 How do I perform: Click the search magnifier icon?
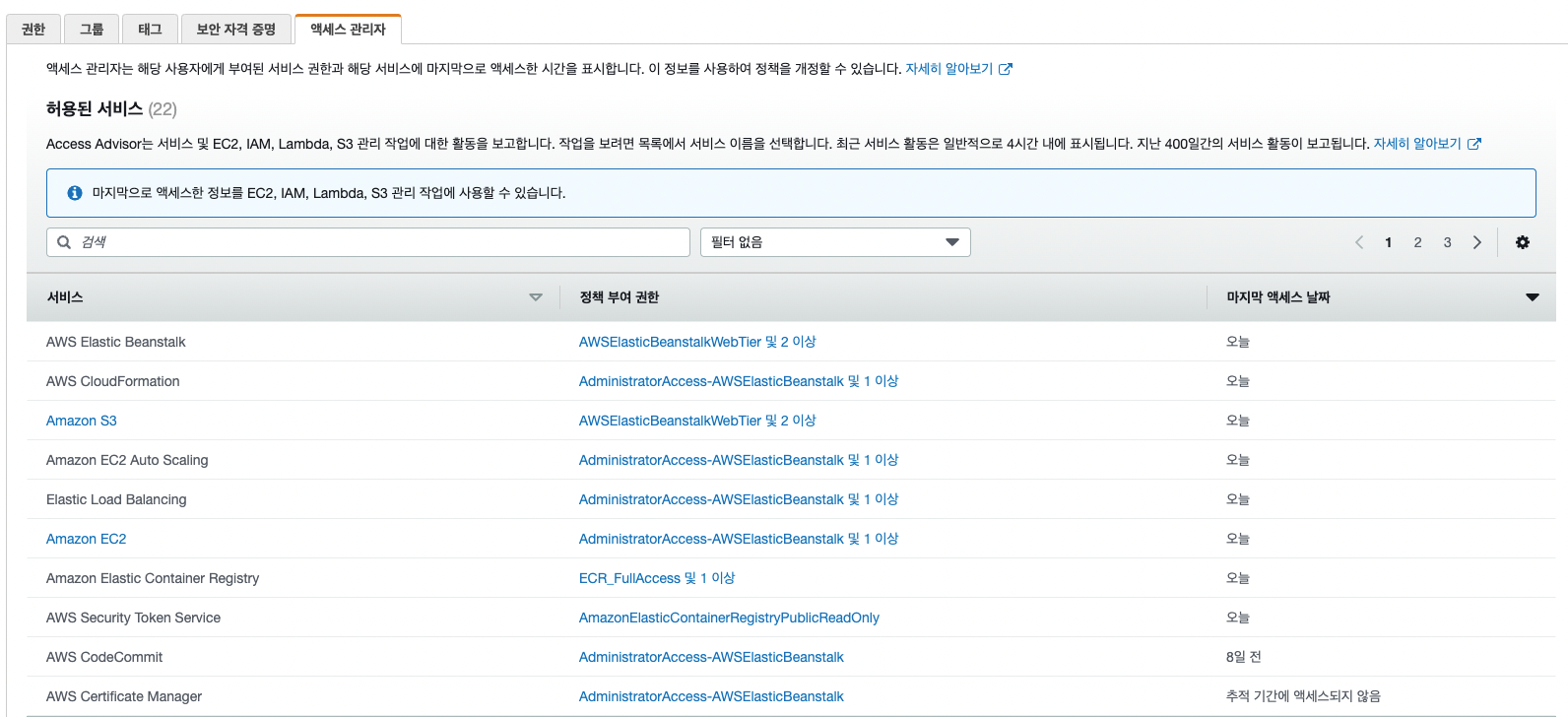point(64,242)
